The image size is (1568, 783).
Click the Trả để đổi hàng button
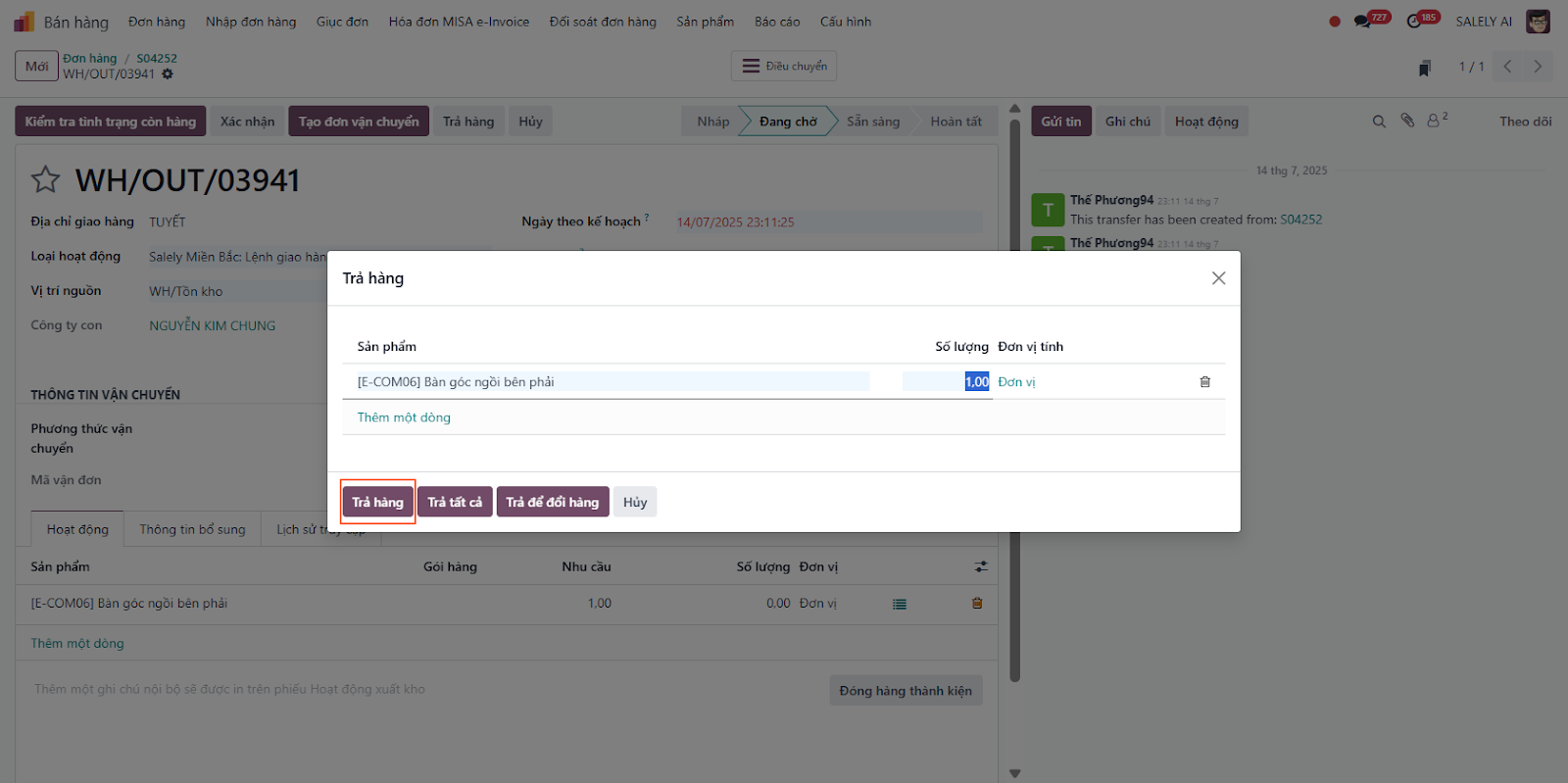pyautogui.click(x=553, y=502)
